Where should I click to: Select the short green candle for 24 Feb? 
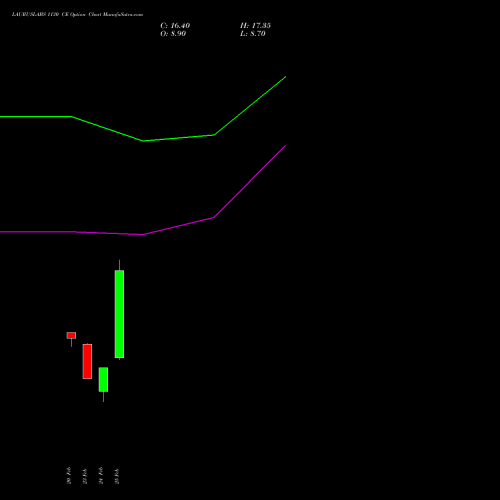[103, 380]
